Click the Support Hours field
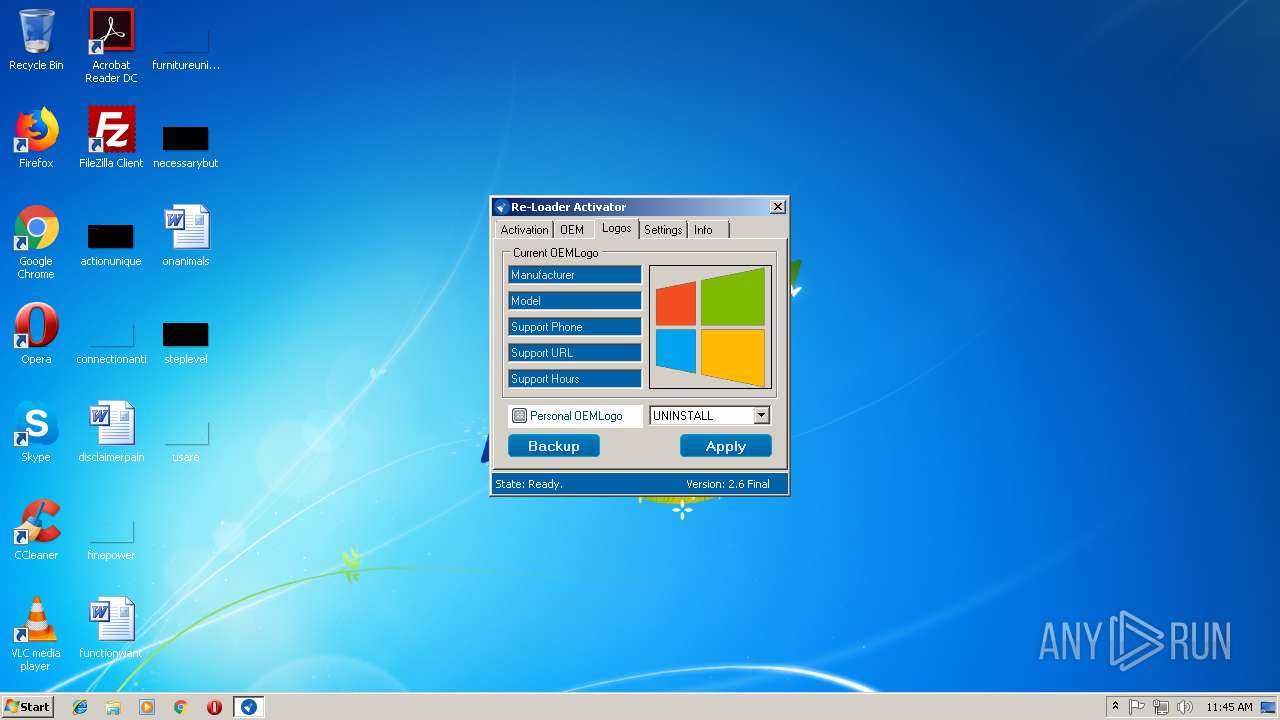The image size is (1280, 720). tap(575, 379)
